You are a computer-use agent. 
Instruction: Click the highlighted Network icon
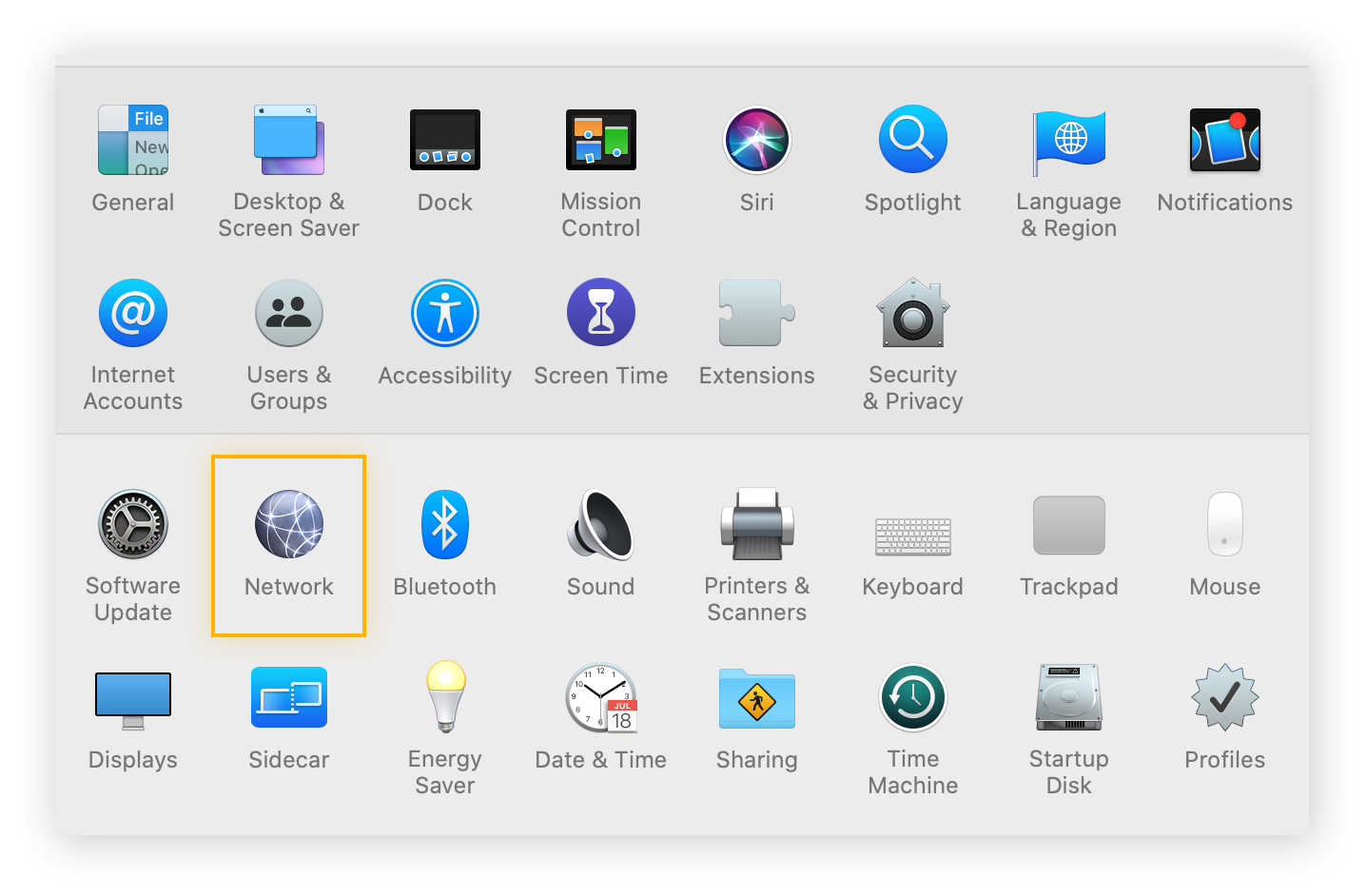[x=289, y=525]
